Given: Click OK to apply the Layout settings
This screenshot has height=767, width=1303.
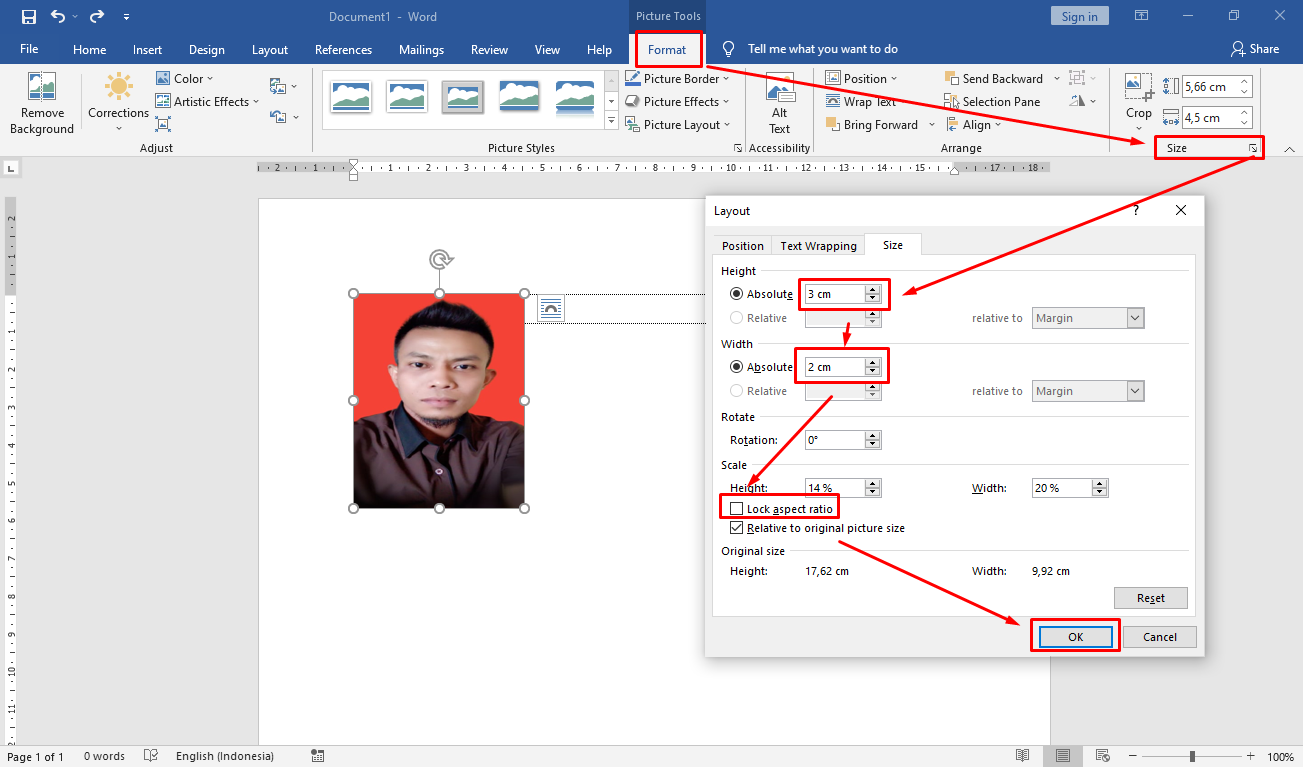Looking at the screenshot, I should [x=1075, y=637].
